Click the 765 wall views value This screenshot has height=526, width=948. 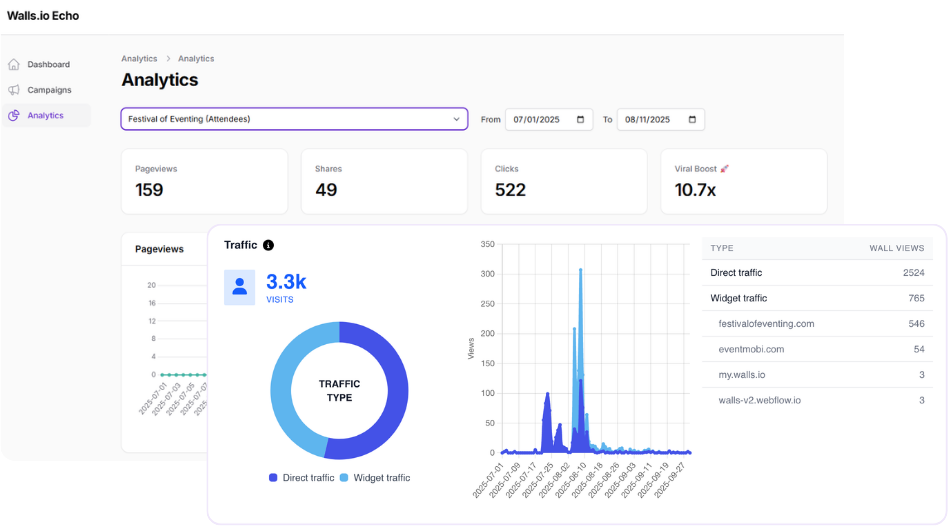917,298
